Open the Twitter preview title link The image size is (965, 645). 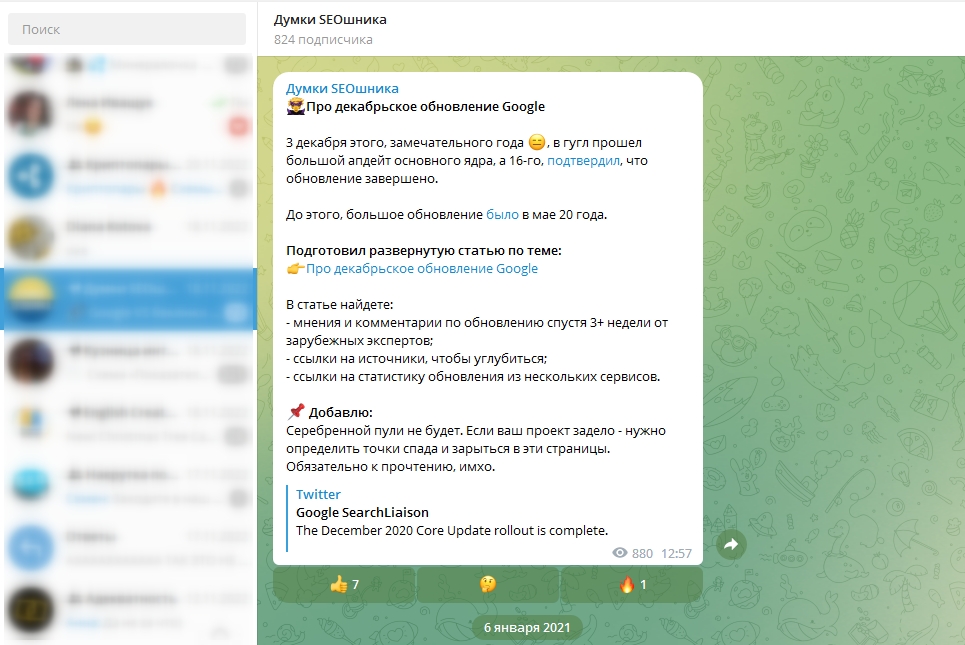coord(318,494)
